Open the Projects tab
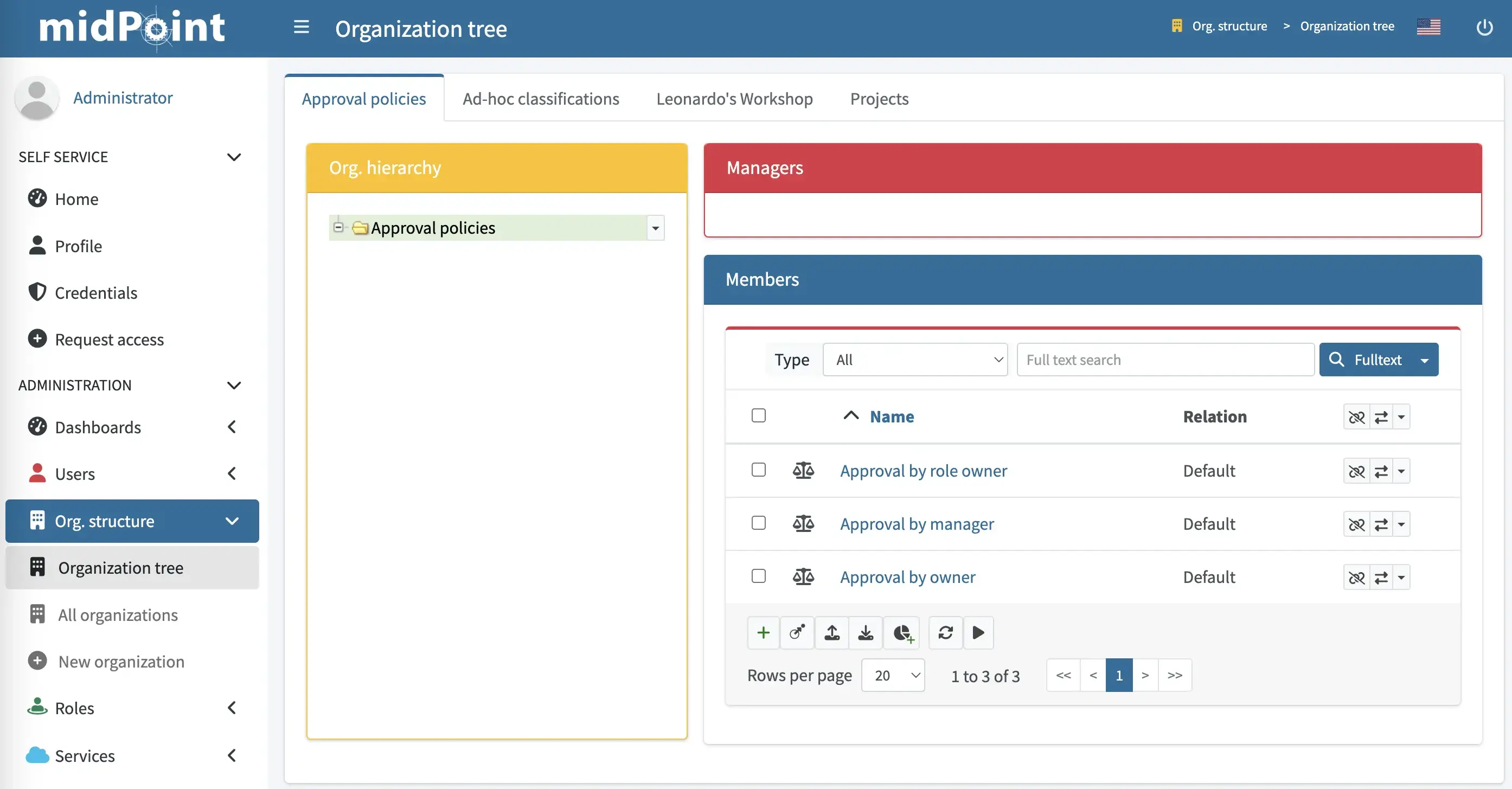 point(879,99)
